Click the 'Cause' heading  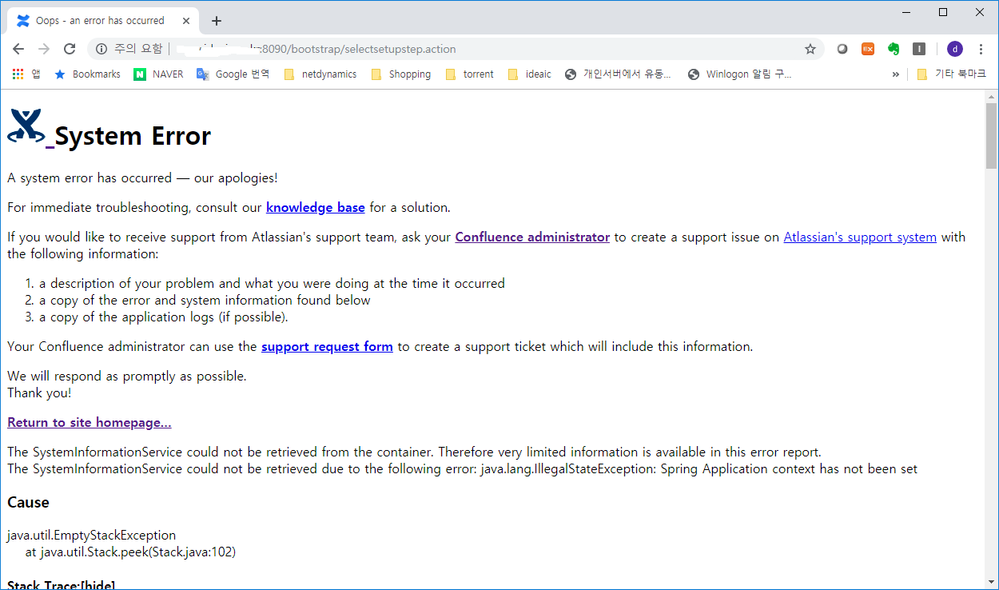(28, 503)
